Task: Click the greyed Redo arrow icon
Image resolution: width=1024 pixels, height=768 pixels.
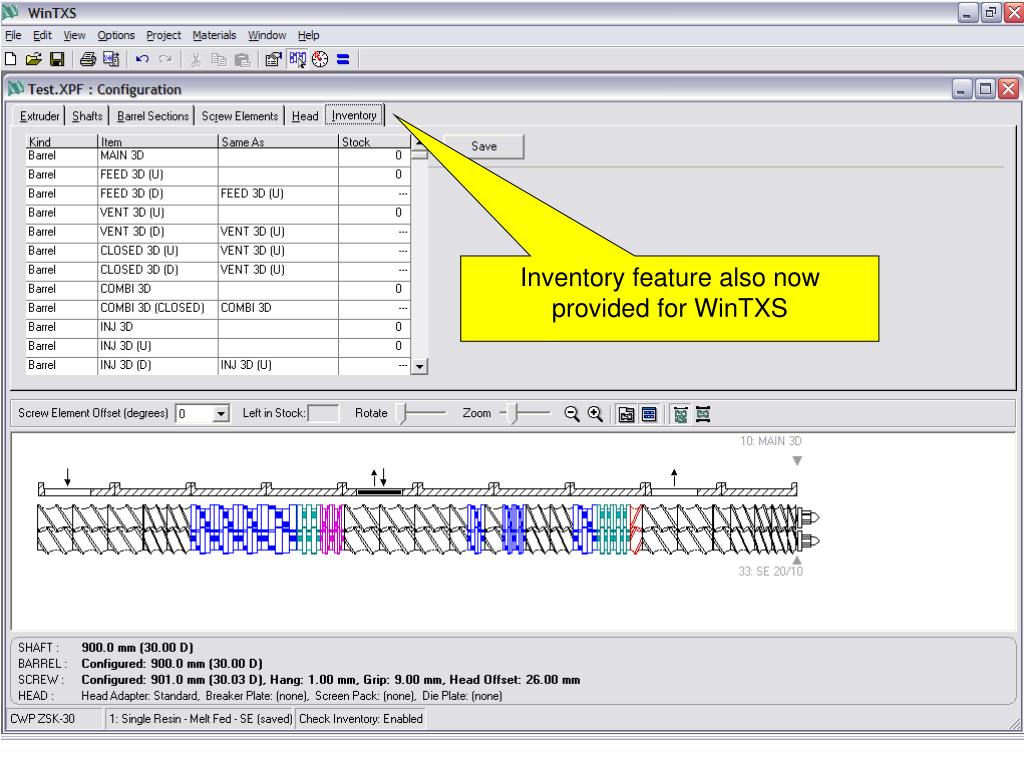Action: click(166, 59)
